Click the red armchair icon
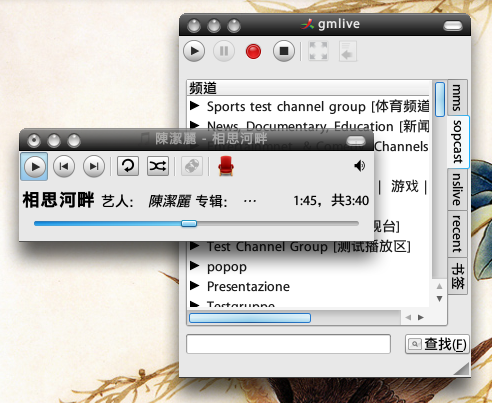The image size is (492, 403). [226, 166]
